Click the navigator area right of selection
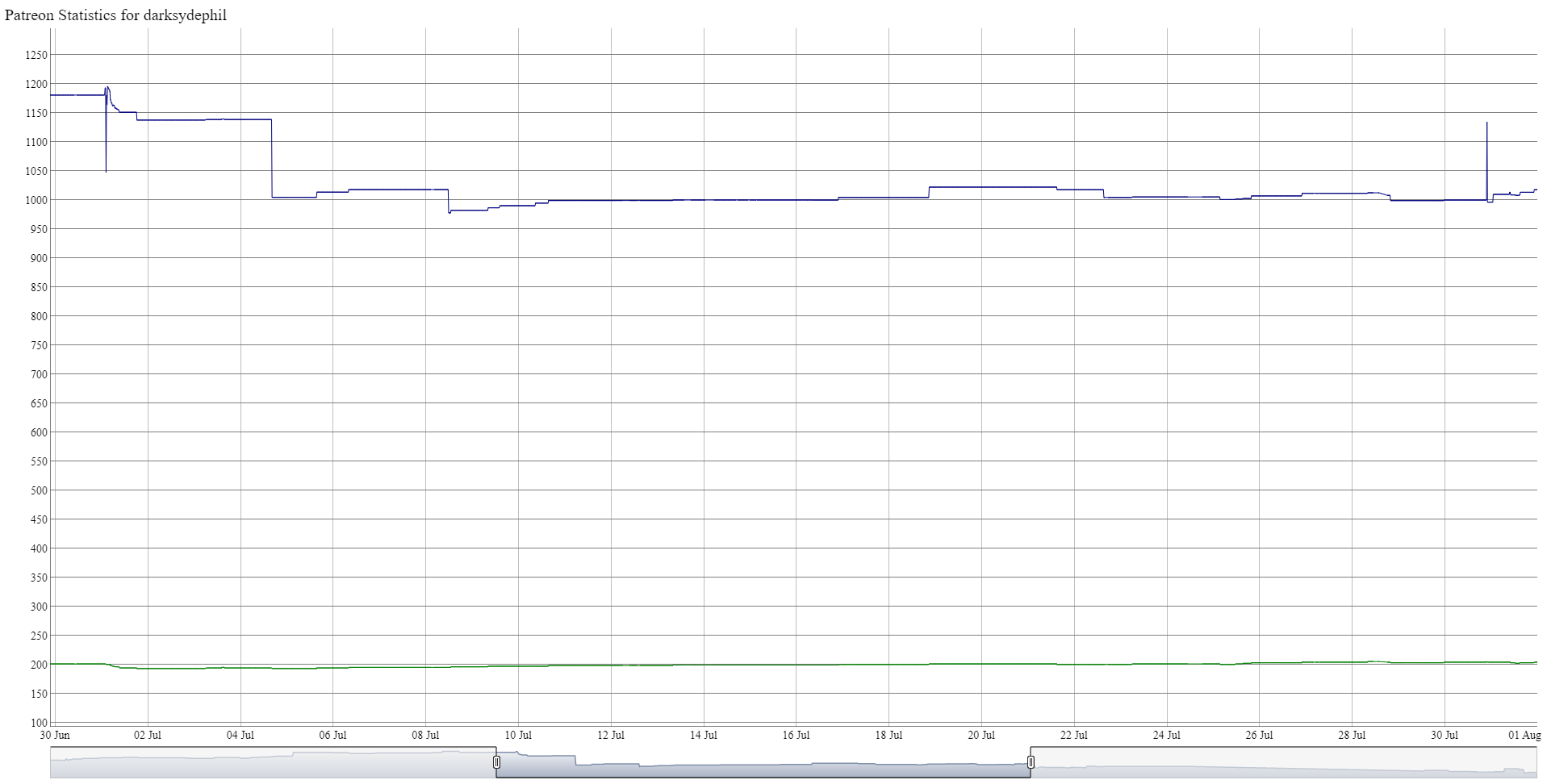1547x784 pixels. 1284,763
